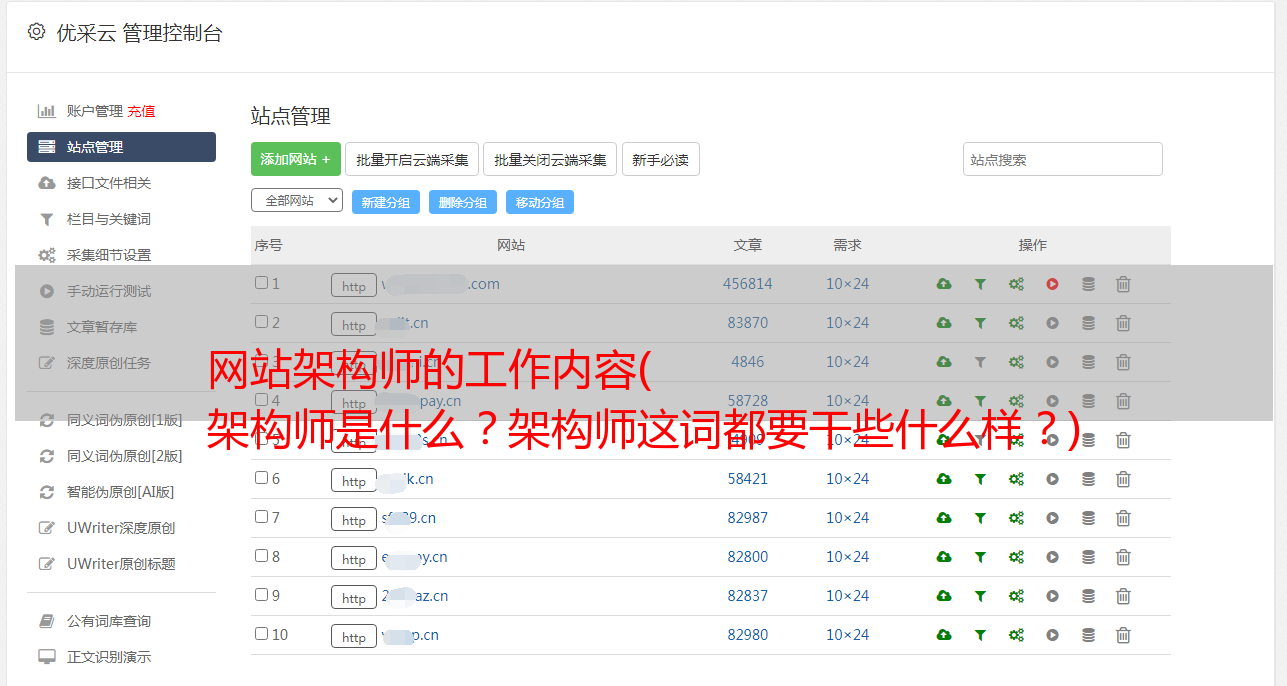Screen dimensions: 1287x686
Task: Click the database icon in the 82980 row
Action: point(1088,635)
